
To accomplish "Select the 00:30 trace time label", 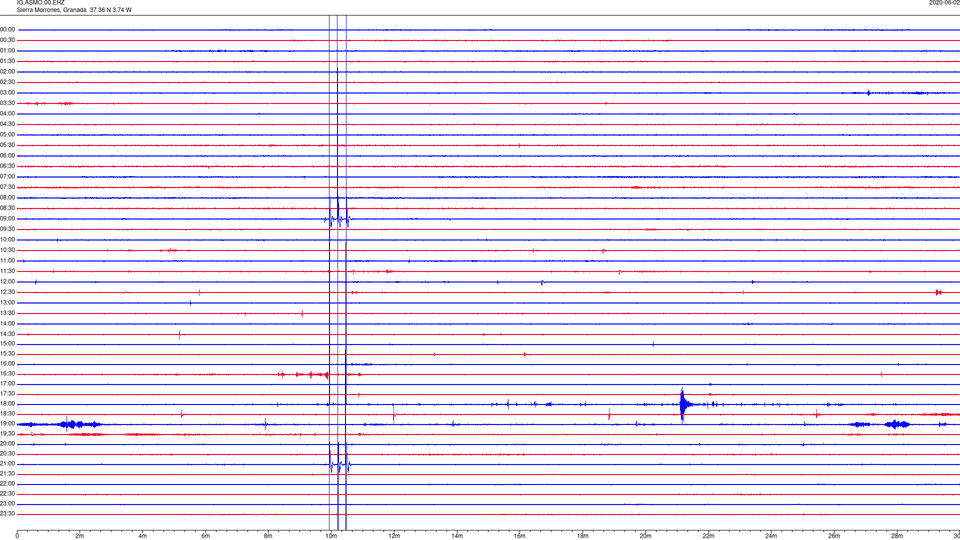I will (7, 40).
